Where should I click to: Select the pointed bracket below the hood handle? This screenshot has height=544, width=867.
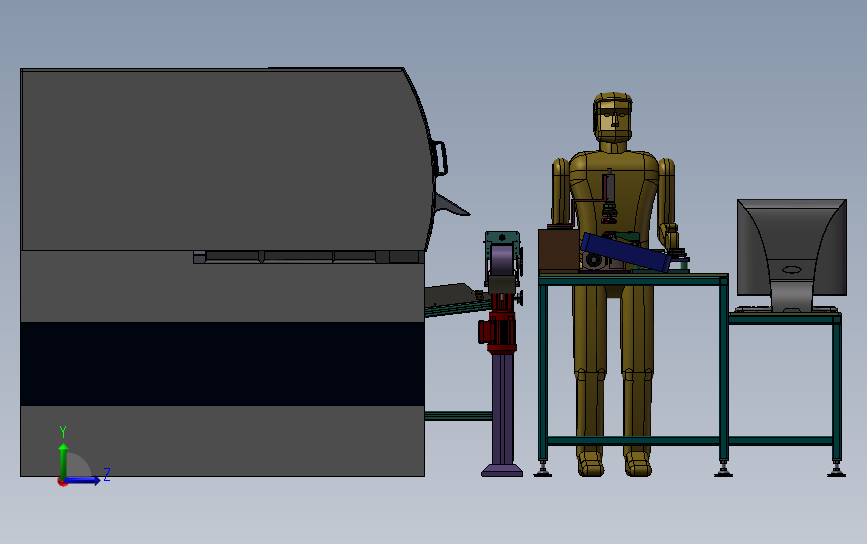451,205
